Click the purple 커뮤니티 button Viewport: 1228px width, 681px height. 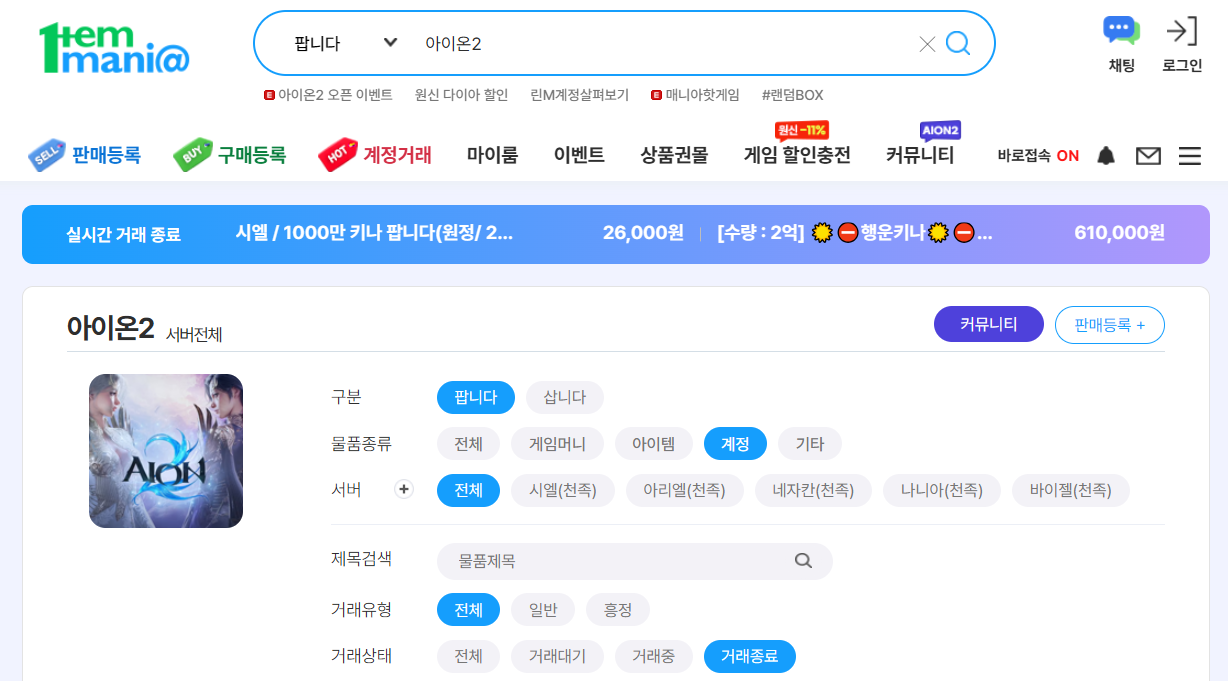pos(989,324)
